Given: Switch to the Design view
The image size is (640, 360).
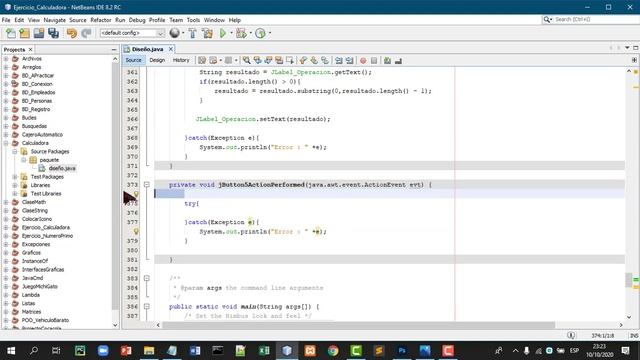Looking at the screenshot, I should 157,60.
